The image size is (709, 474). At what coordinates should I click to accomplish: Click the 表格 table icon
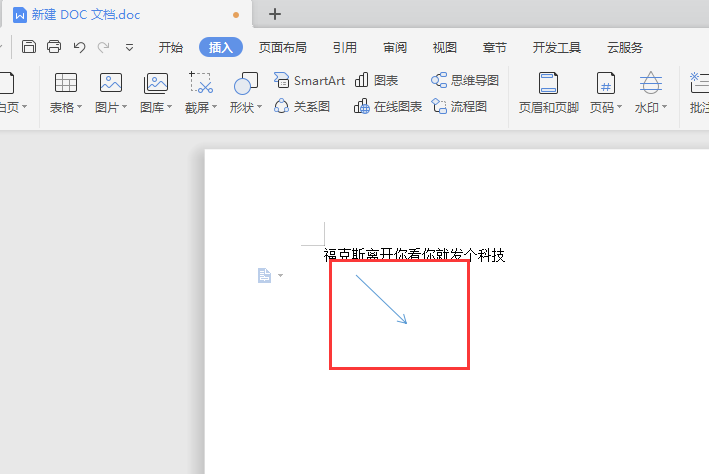pyautogui.click(x=66, y=83)
